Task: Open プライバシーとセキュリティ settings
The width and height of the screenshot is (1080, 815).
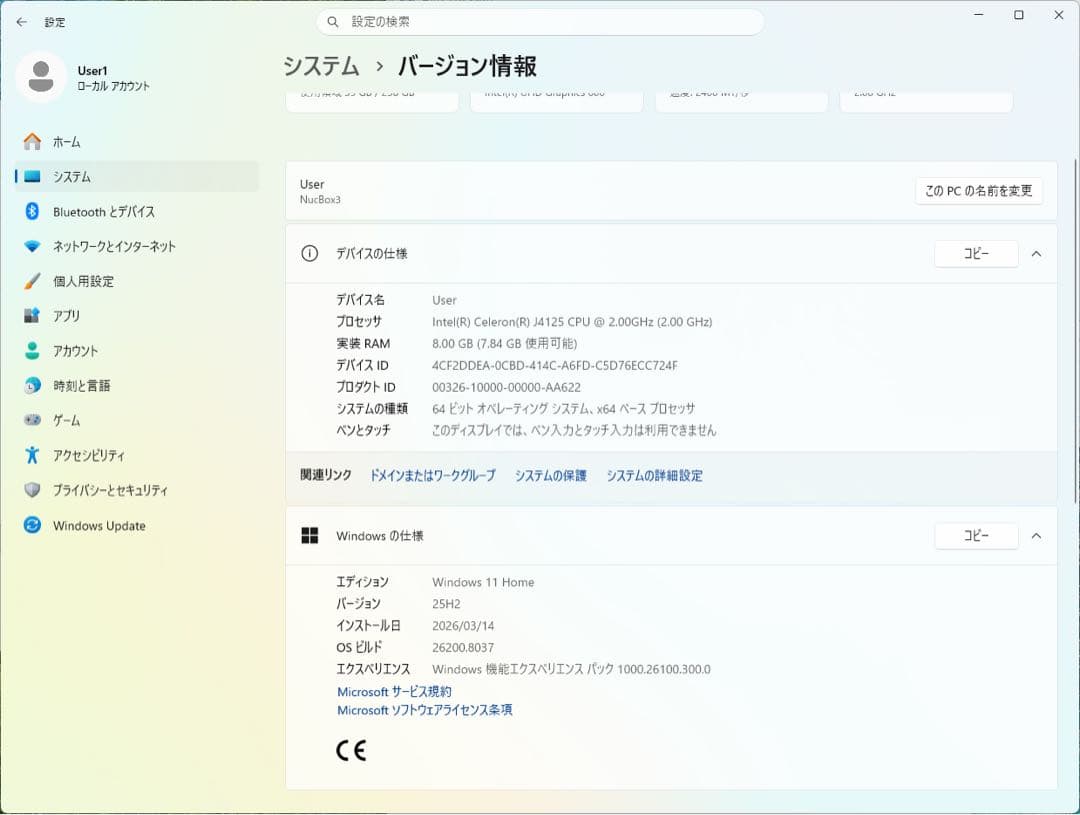Action: coord(136,490)
